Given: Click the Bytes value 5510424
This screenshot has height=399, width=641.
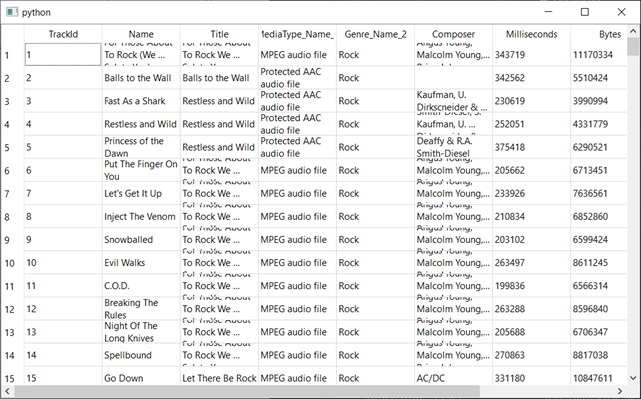Looking at the screenshot, I should (599, 78).
